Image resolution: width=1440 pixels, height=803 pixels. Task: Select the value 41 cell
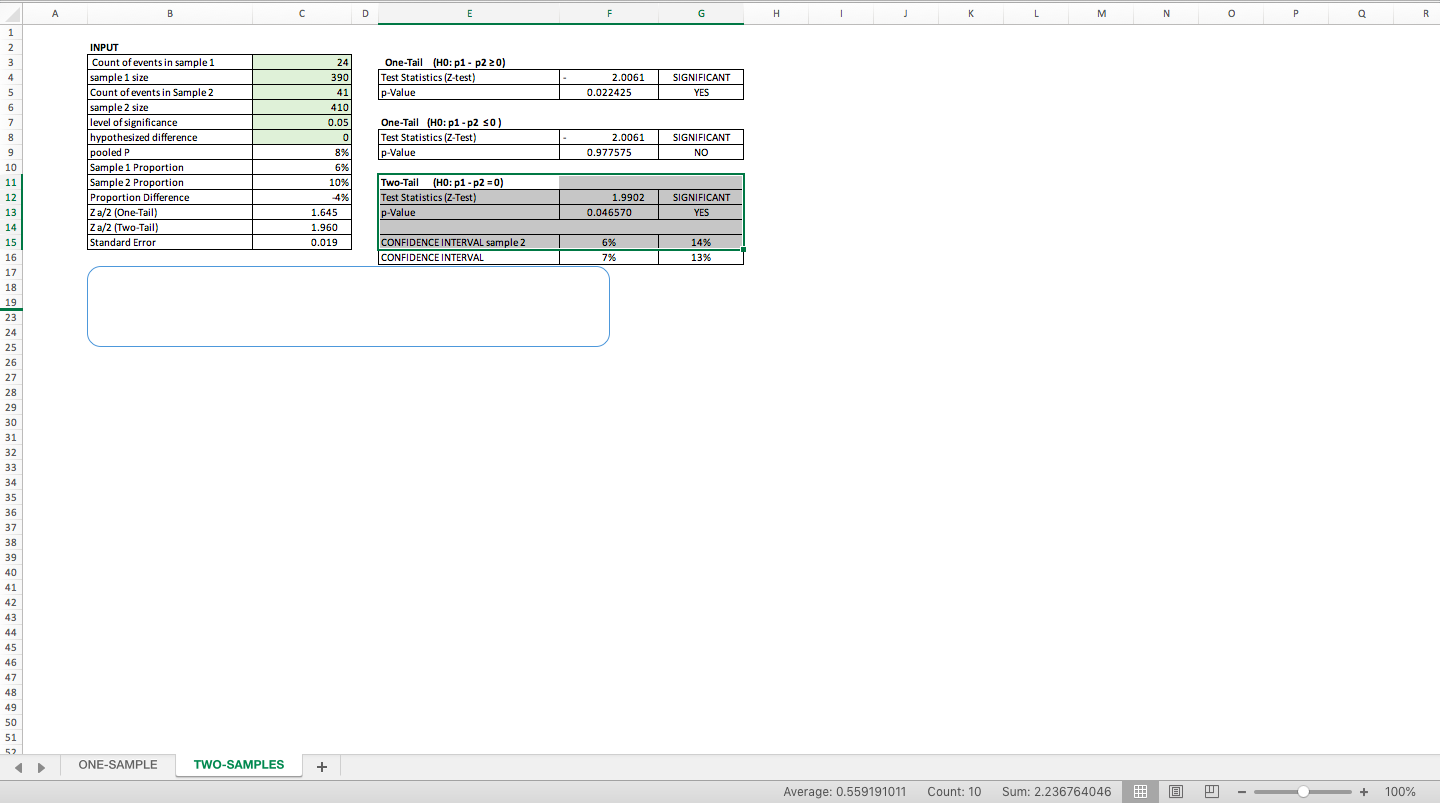click(302, 92)
